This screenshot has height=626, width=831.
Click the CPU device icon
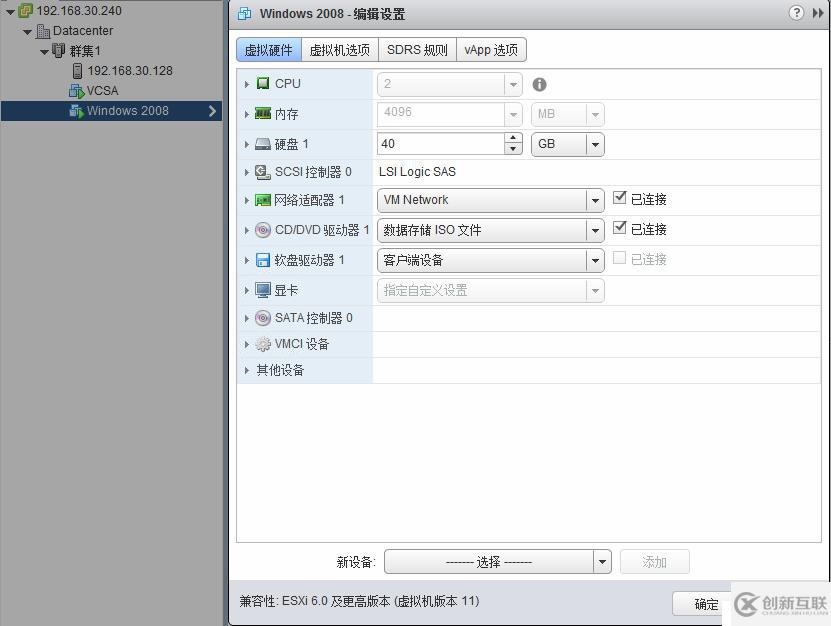261,84
